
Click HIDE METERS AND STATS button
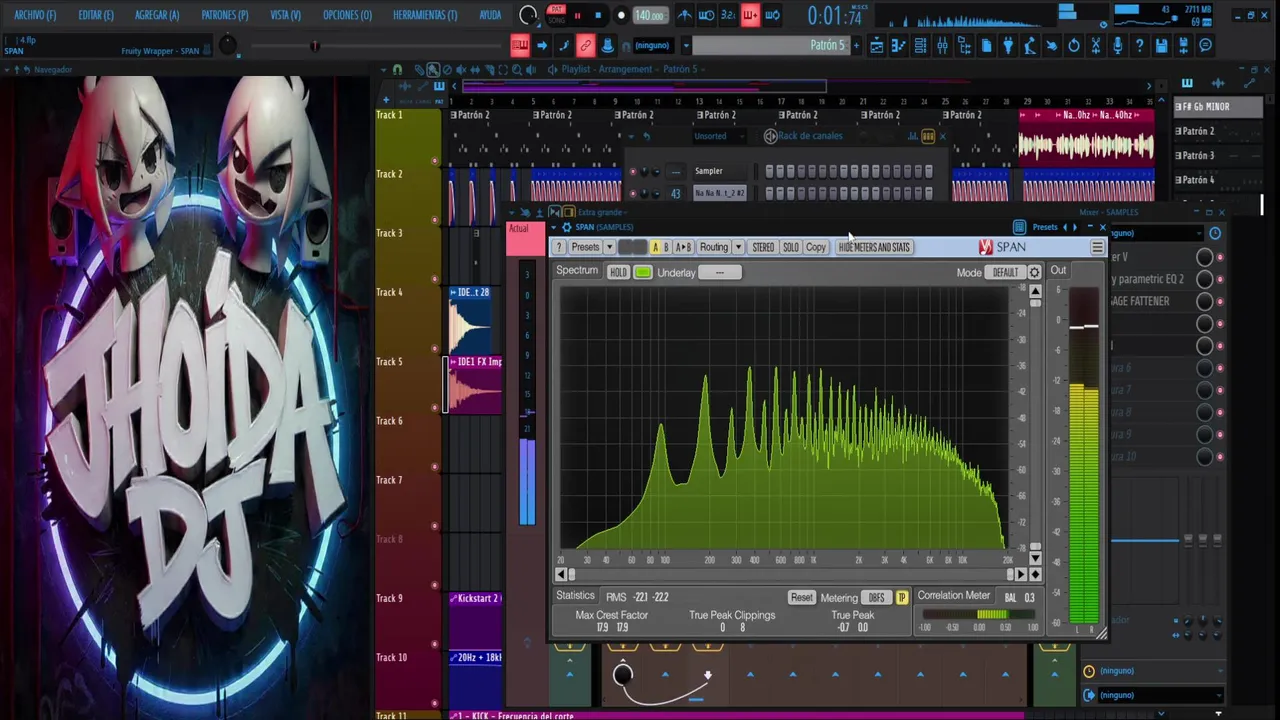pyautogui.click(x=875, y=247)
